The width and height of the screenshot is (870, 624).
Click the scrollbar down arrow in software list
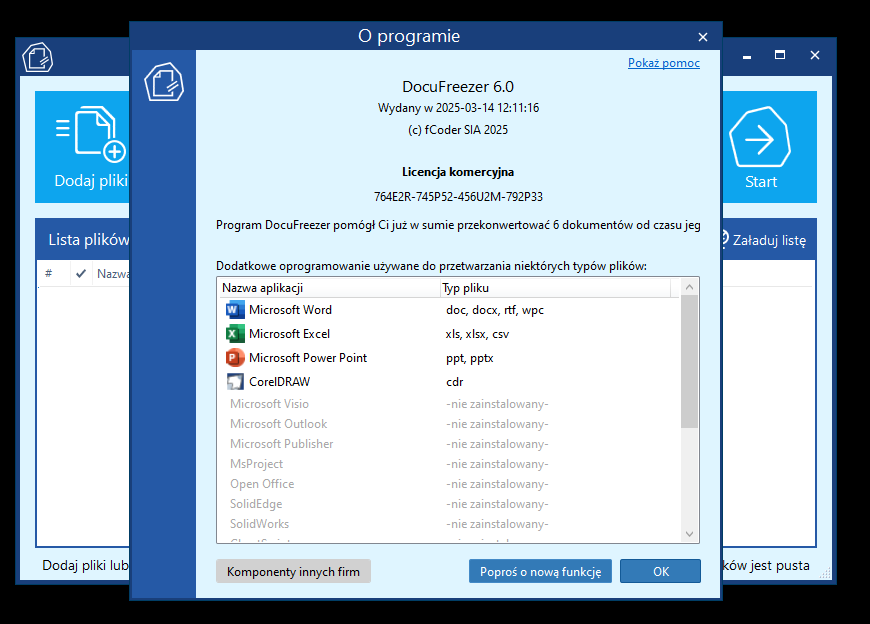689,534
